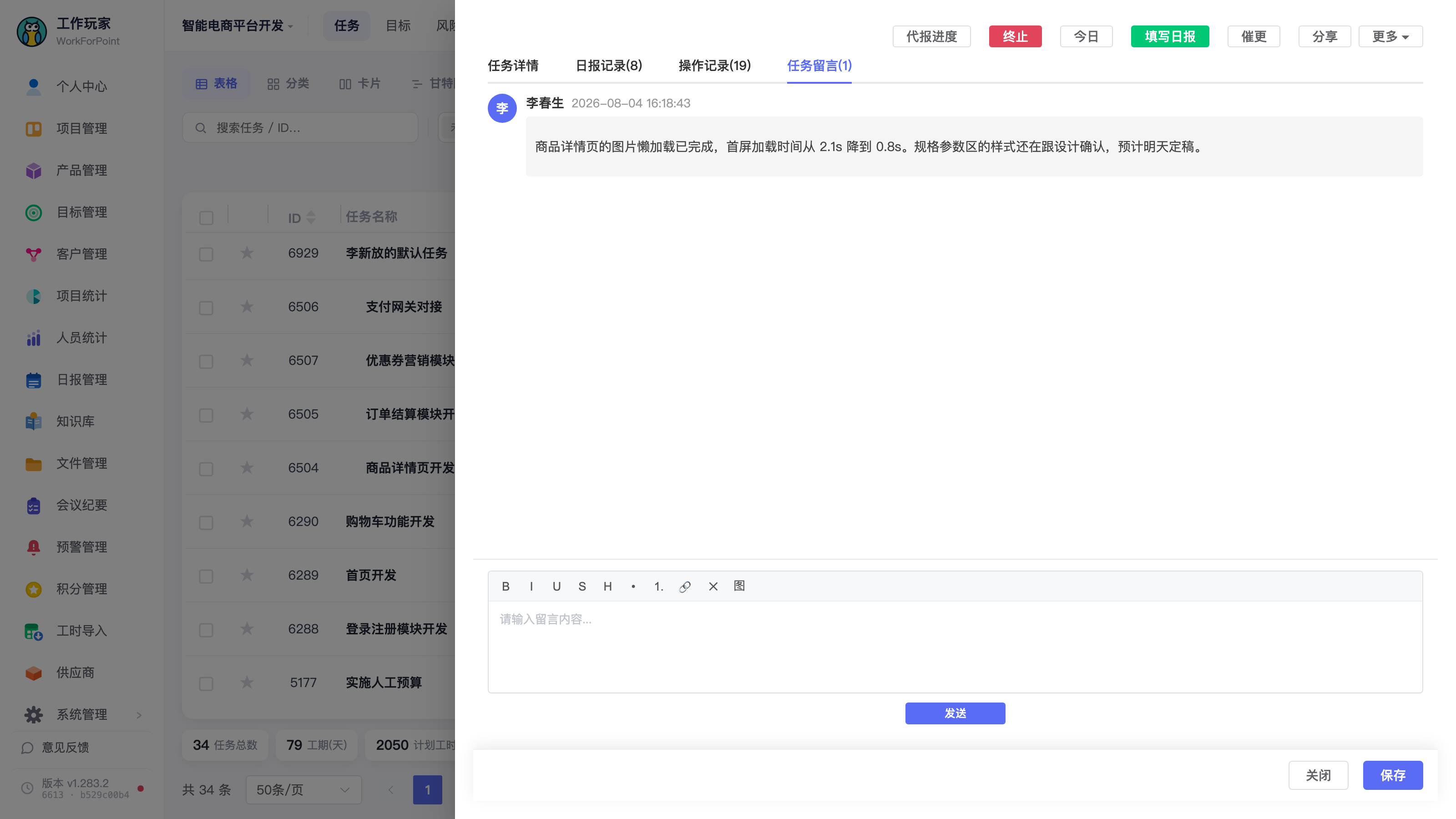The height and width of the screenshot is (819, 1456).
Task: Insert image with the 图 icon
Action: click(739, 586)
